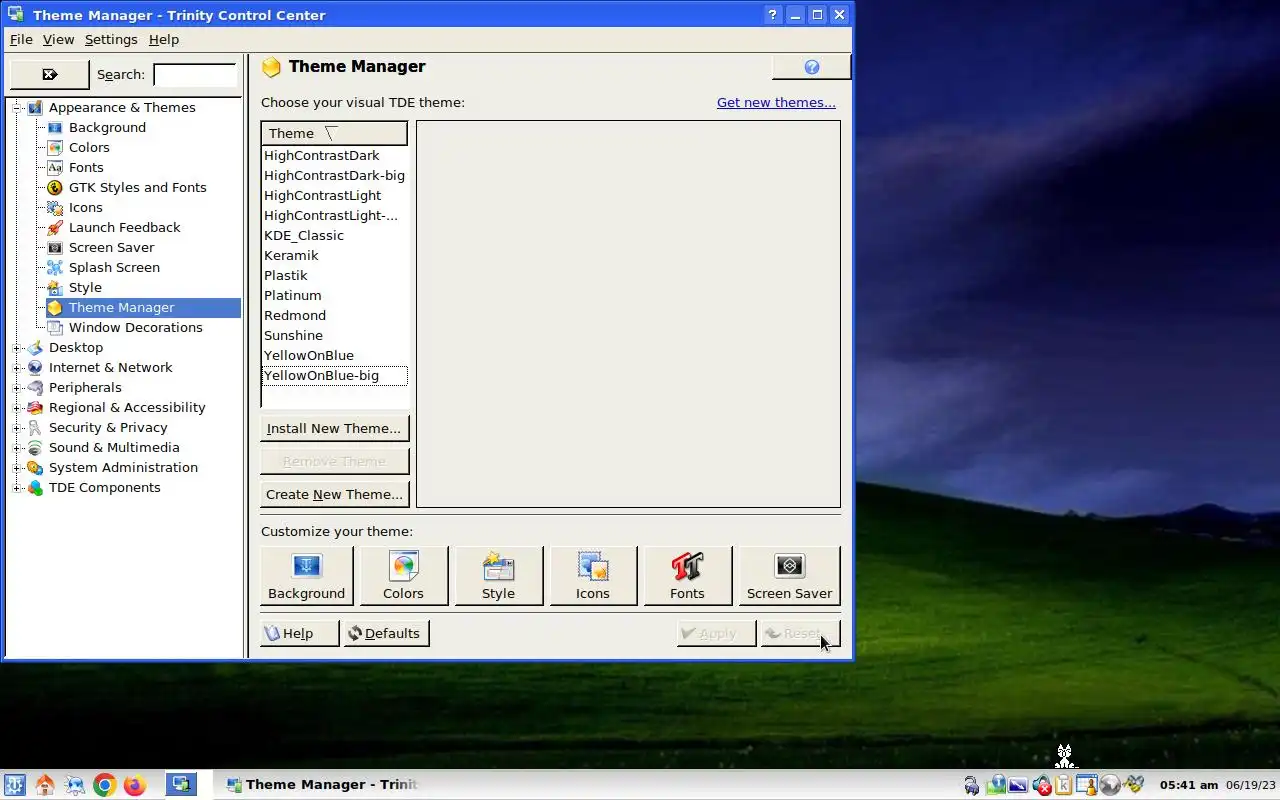This screenshot has width=1280, height=800.
Task: Select Theme Manager in the sidebar tree
Action: coord(121,307)
